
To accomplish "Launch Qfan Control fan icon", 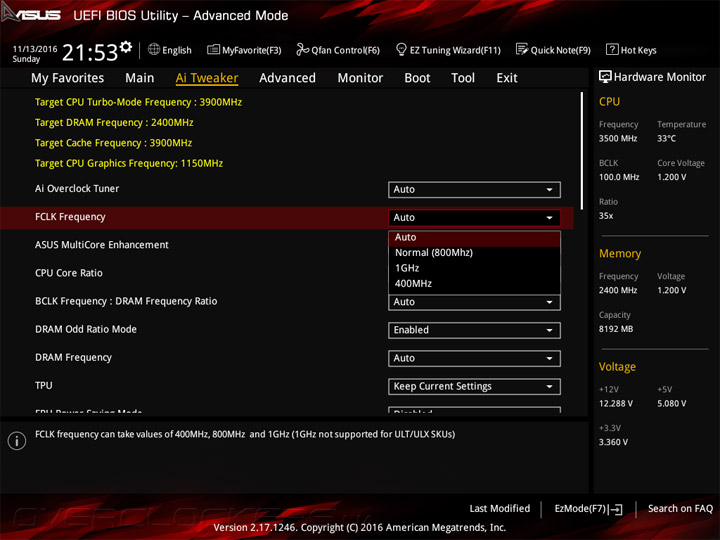I will tap(302, 49).
